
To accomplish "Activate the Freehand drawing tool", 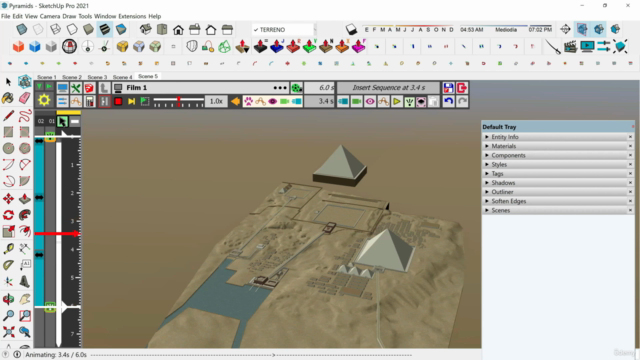I will pos(24,116).
